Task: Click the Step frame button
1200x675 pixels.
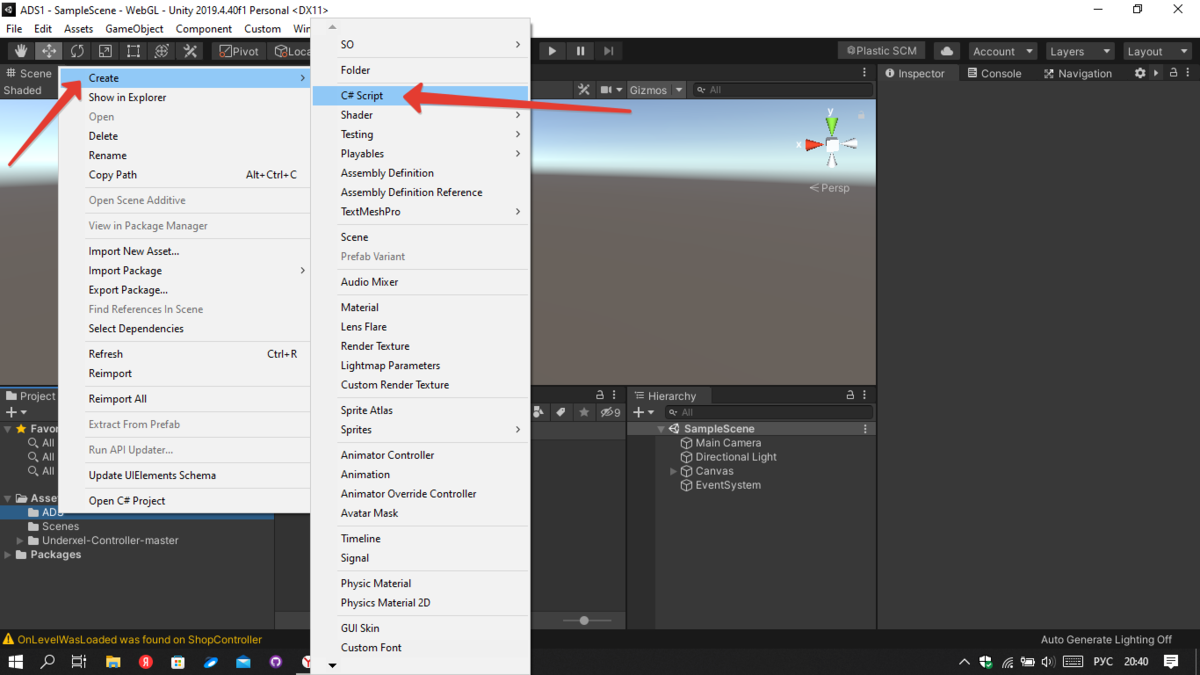Action: pos(608,51)
